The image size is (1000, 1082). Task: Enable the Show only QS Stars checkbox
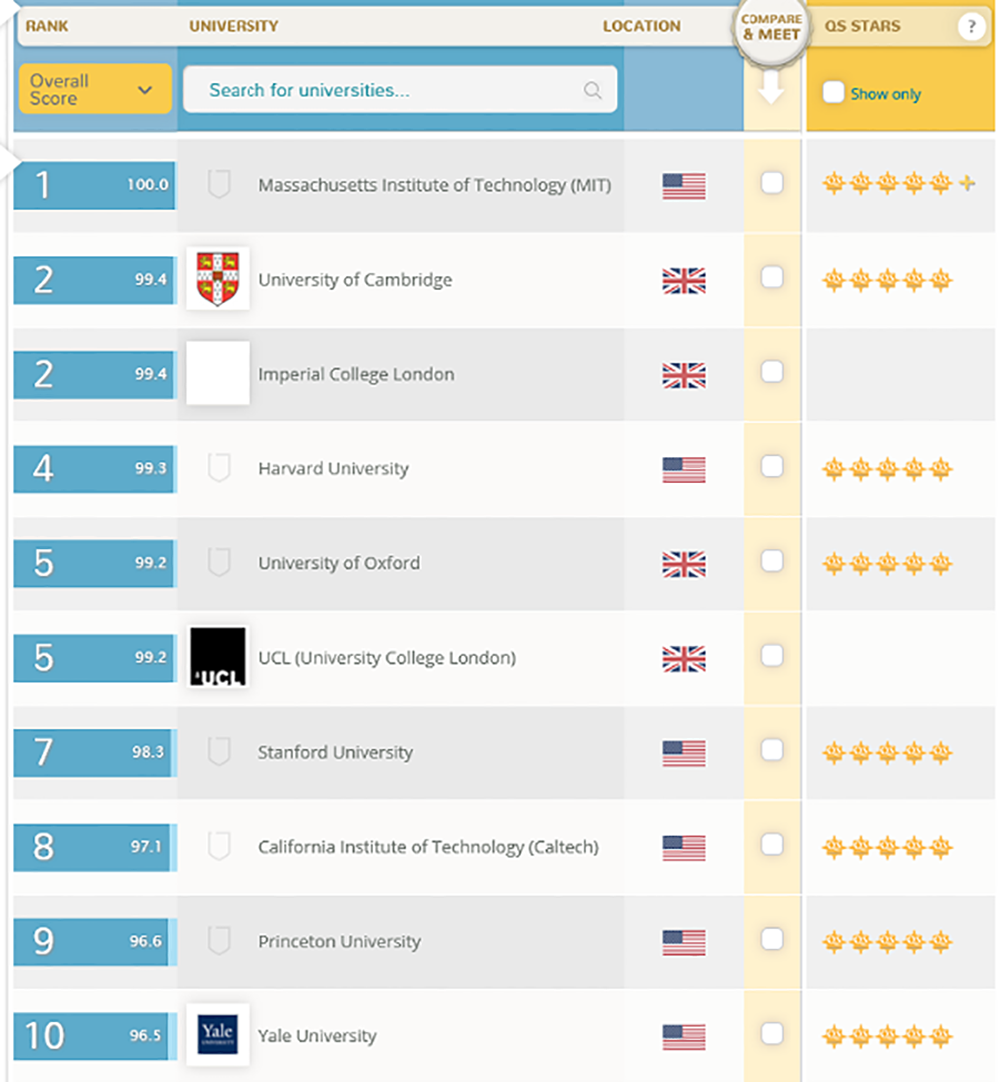pos(834,92)
